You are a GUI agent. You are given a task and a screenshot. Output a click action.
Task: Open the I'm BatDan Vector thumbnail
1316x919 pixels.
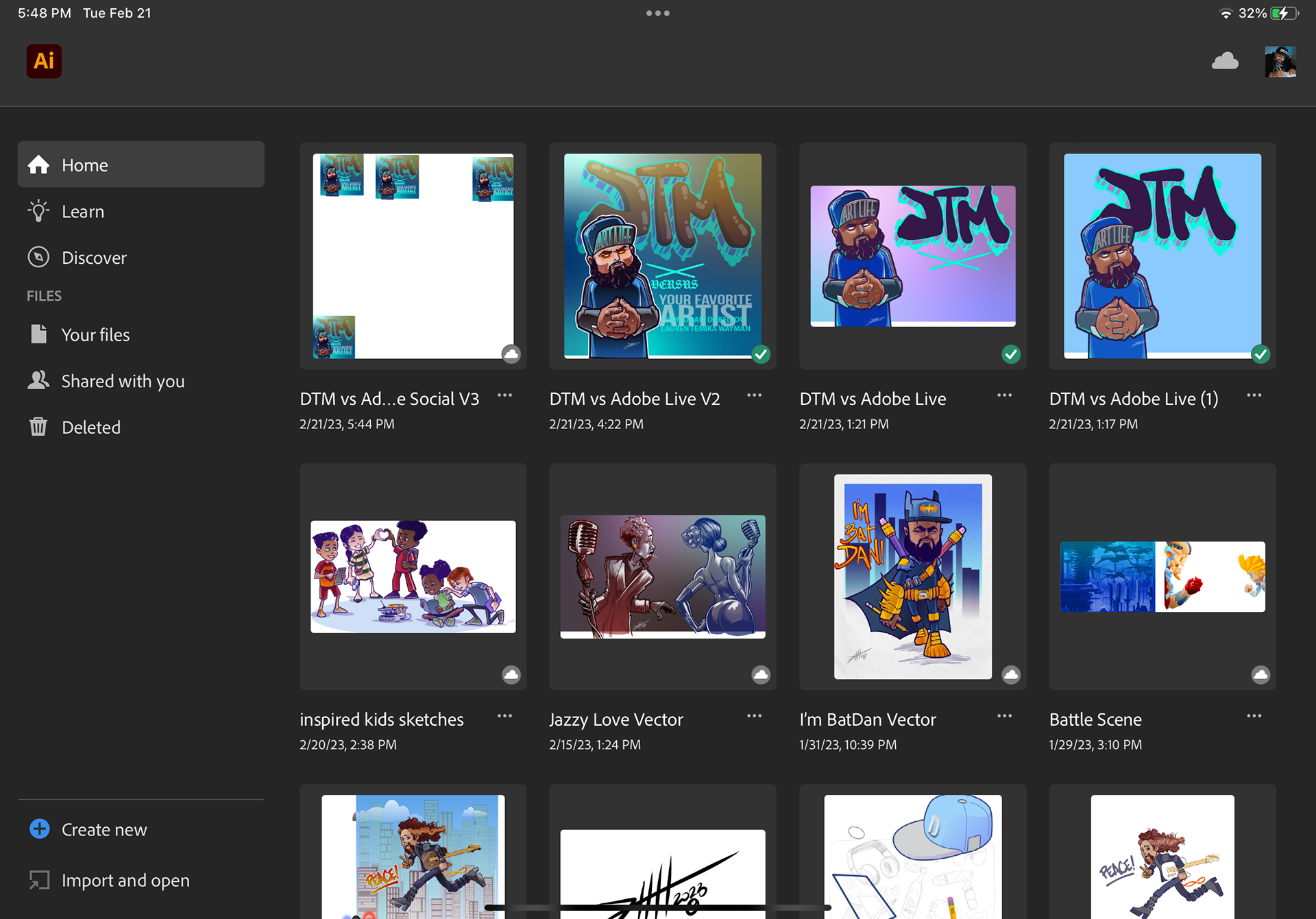(912, 577)
